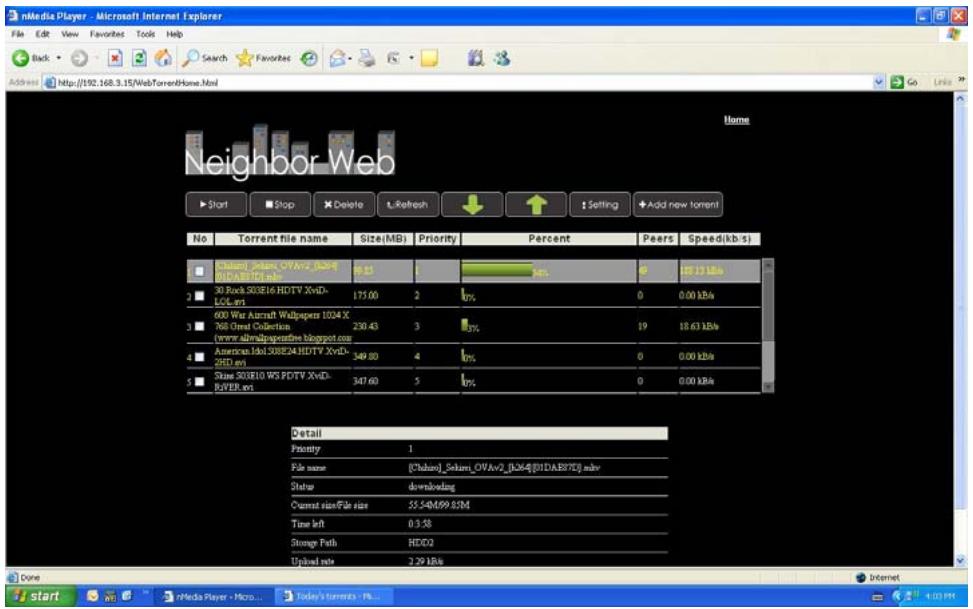Open the Favorites star in the toolbar

(263, 58)
